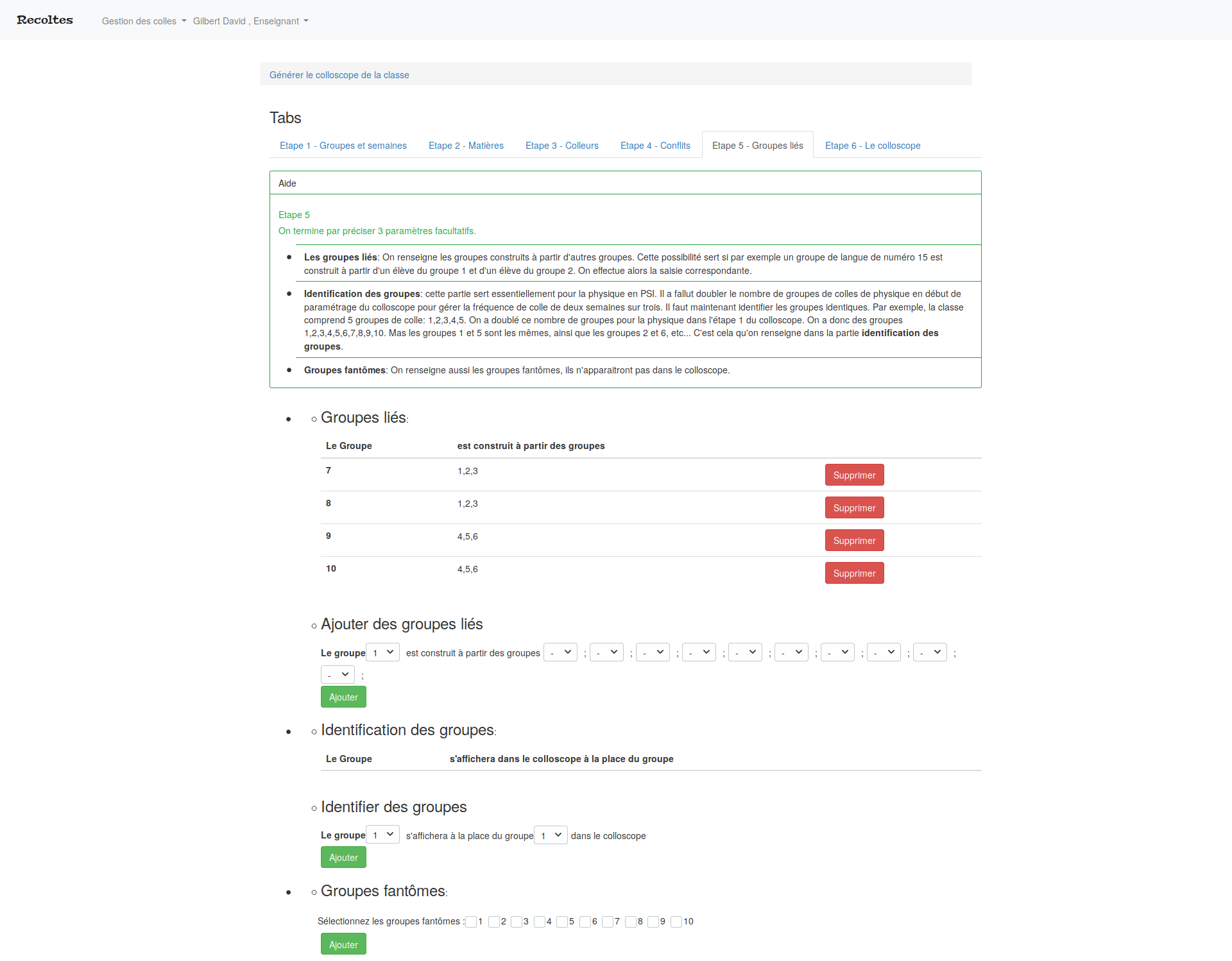Click Ajouter under Identifier des groupes
Image resolution: width=1232 pixels, height=961 pixels.
pos(343,858)
